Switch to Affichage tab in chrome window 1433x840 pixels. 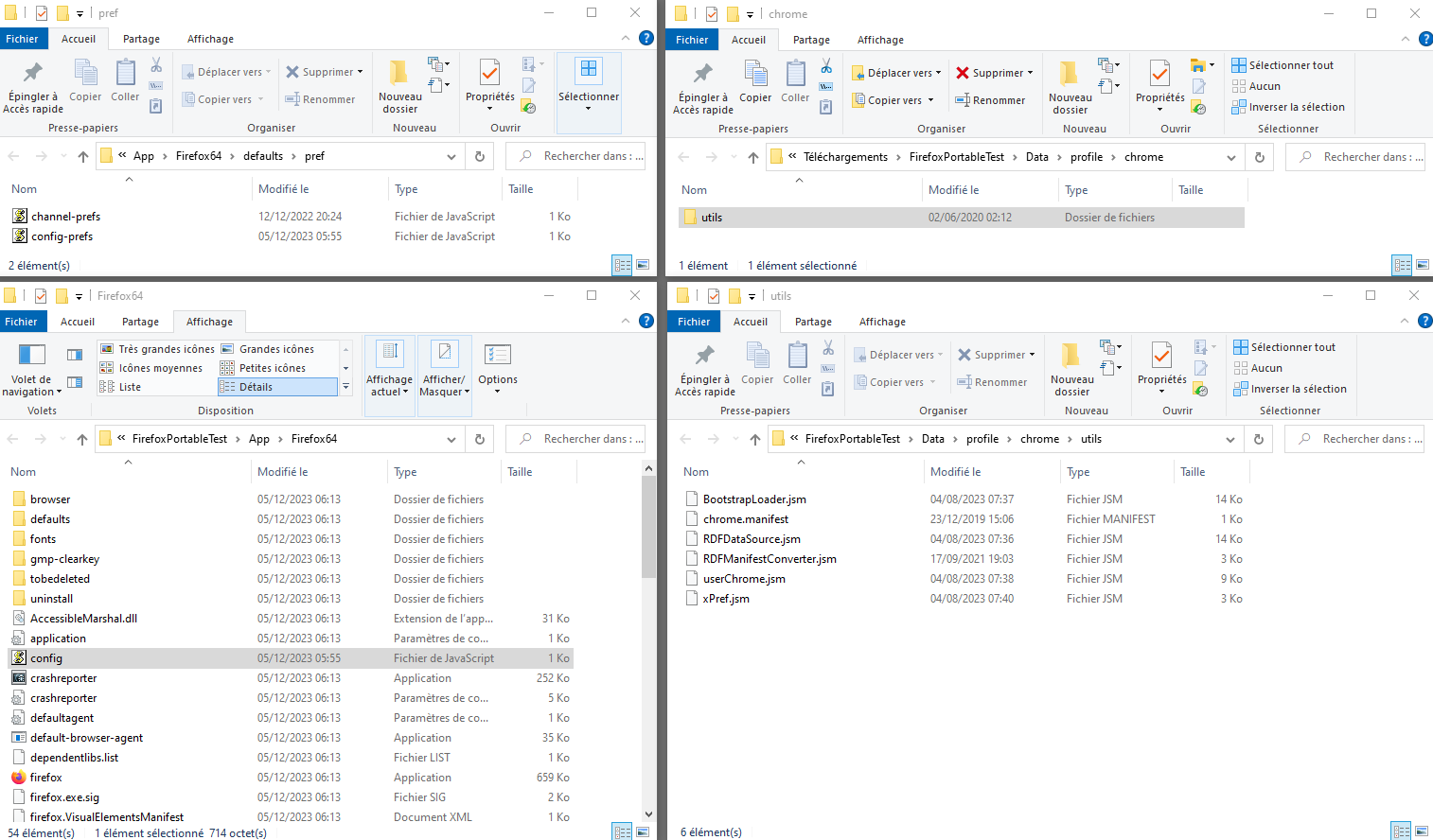[880, 40]
